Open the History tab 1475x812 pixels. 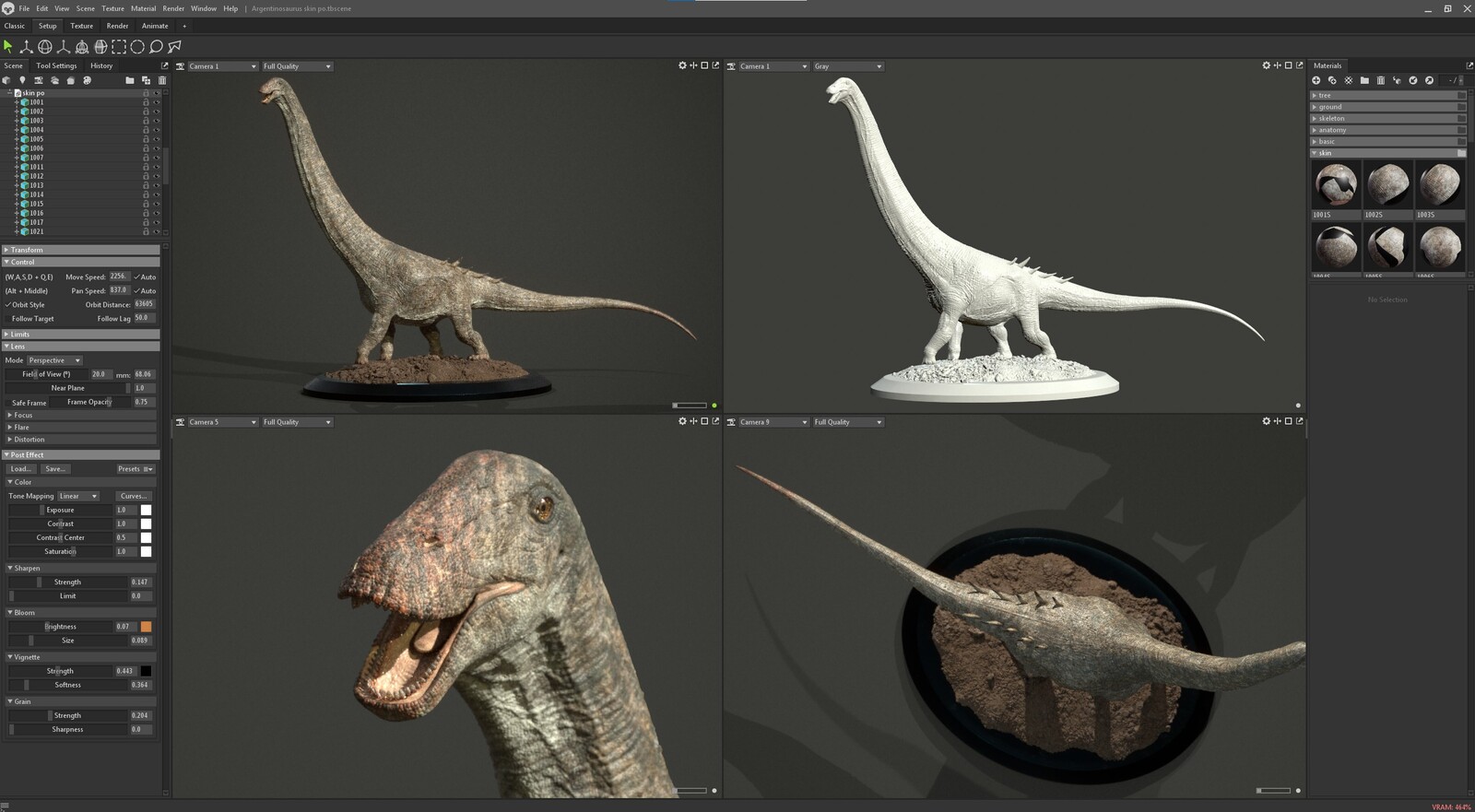point(101,65)
